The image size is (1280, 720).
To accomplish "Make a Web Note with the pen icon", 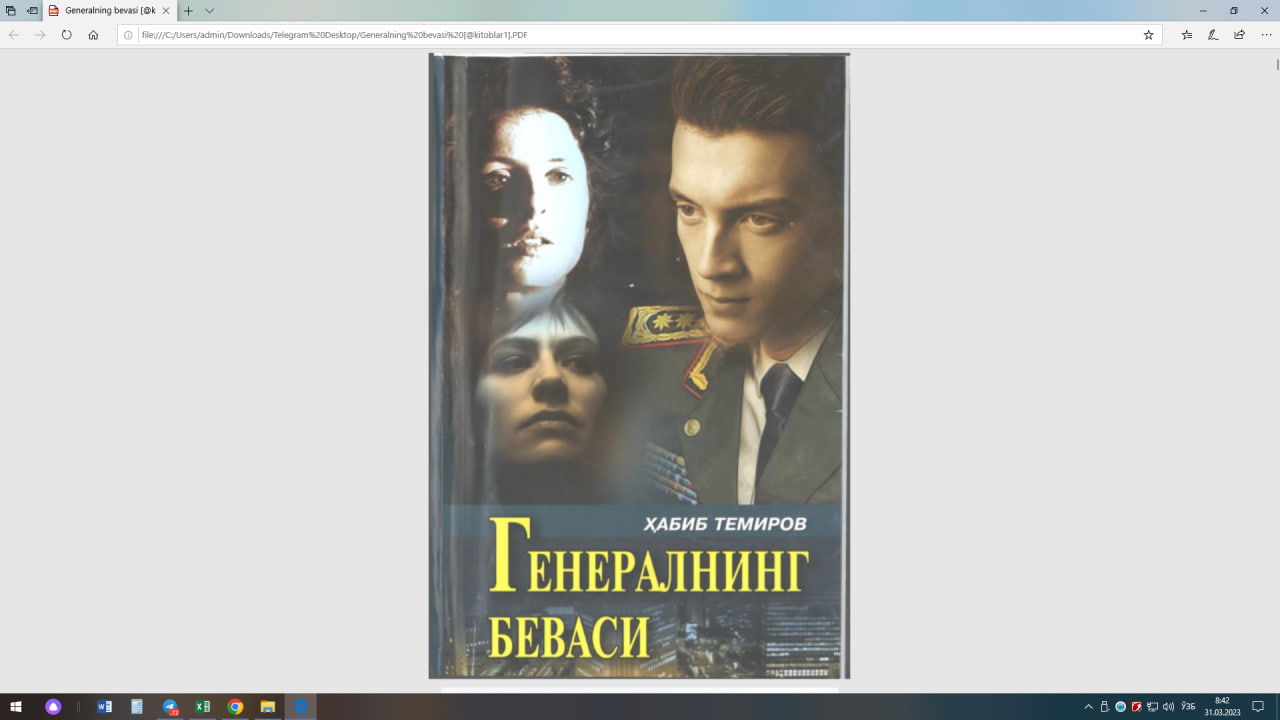I will (x=1211, y=33).
